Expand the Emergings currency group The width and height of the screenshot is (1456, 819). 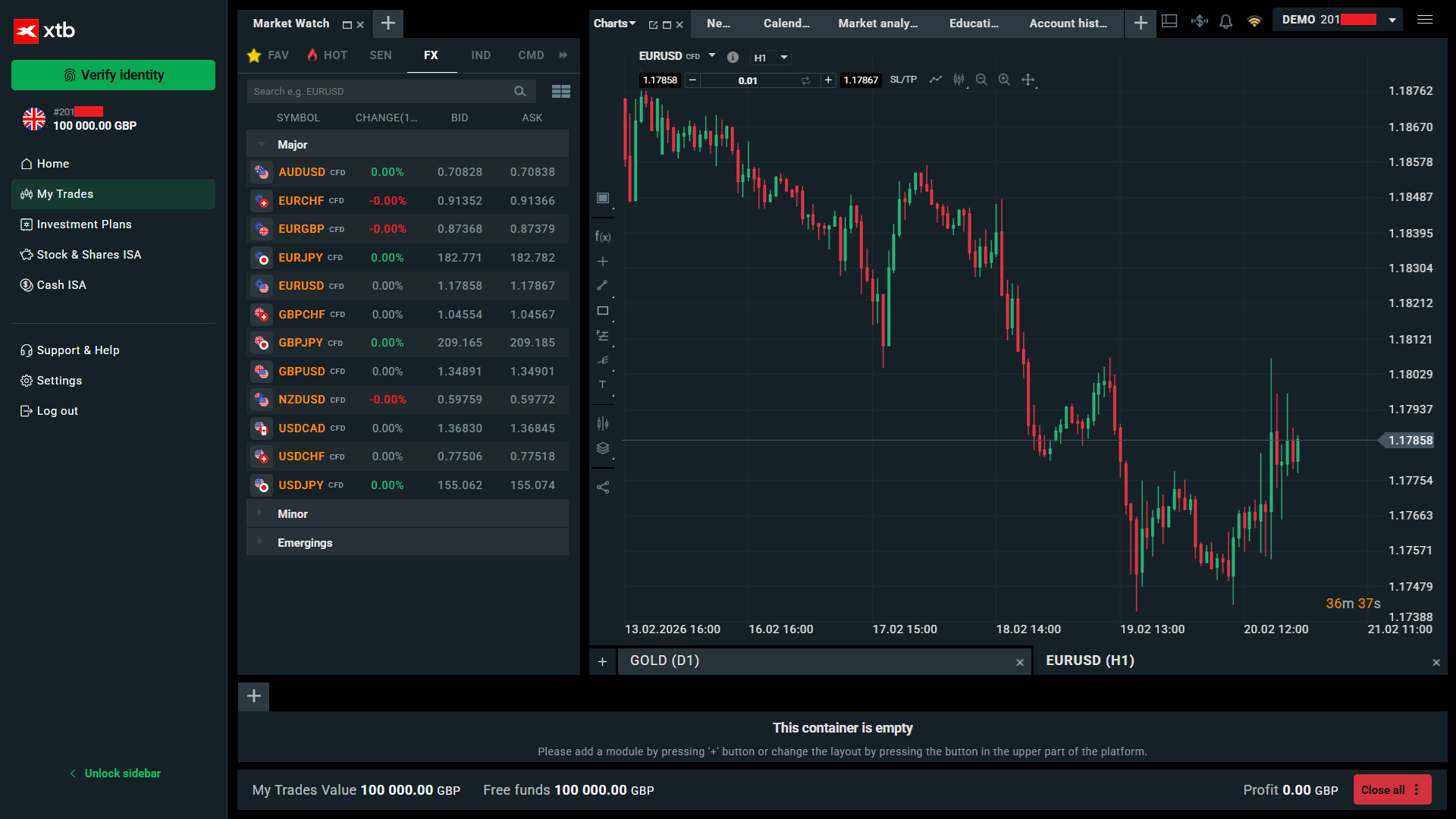coord(260,542)
